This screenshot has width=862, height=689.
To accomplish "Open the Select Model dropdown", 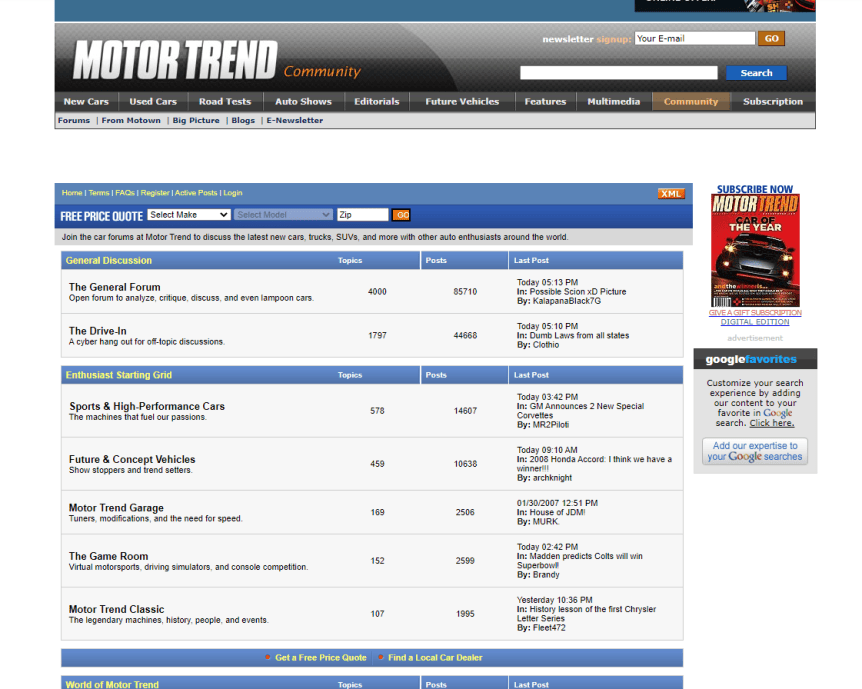I will point(283,215).
